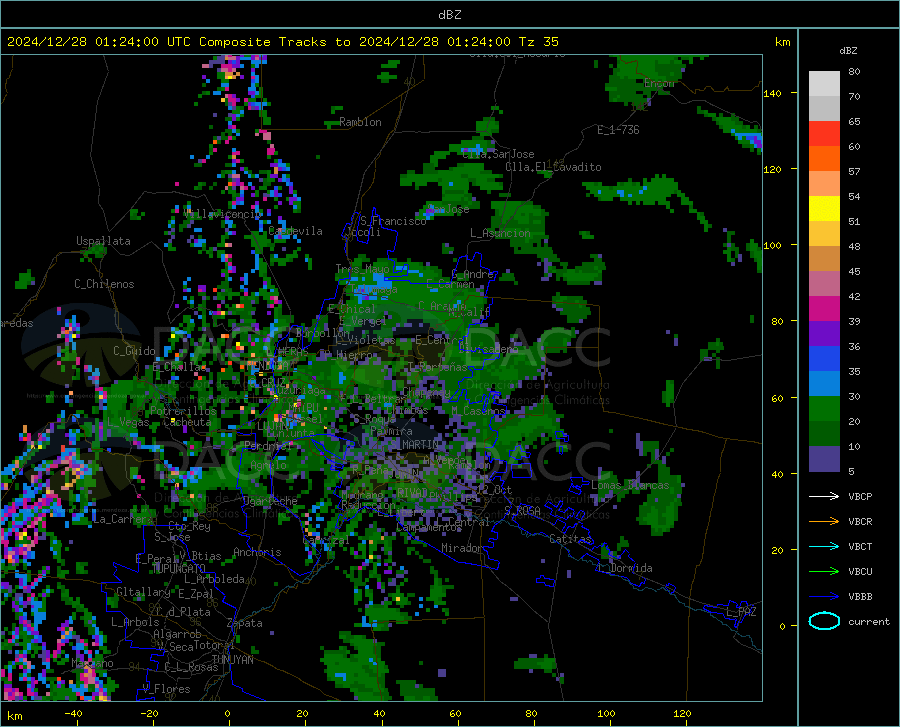Click the 'dBZ' heading above the color scale
900x727 pixels.
[x=848, y=50]
